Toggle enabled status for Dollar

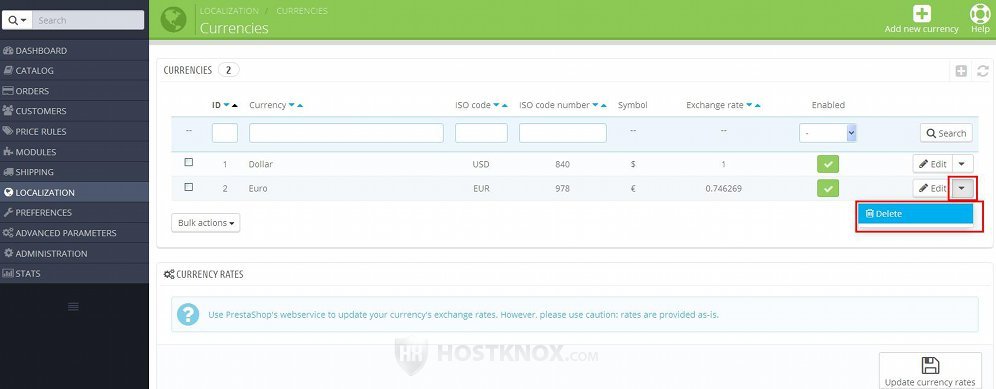828,164
